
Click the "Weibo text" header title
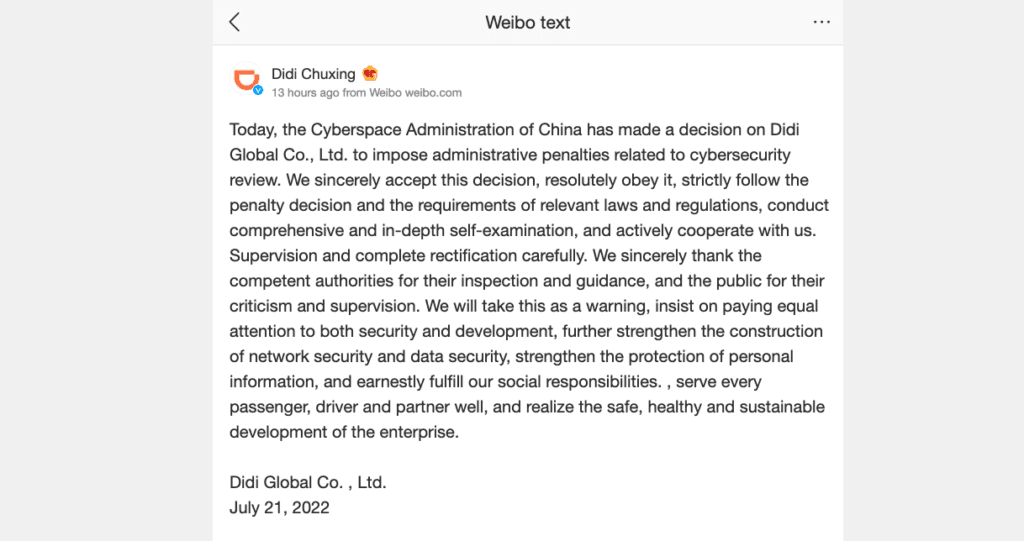528,22
